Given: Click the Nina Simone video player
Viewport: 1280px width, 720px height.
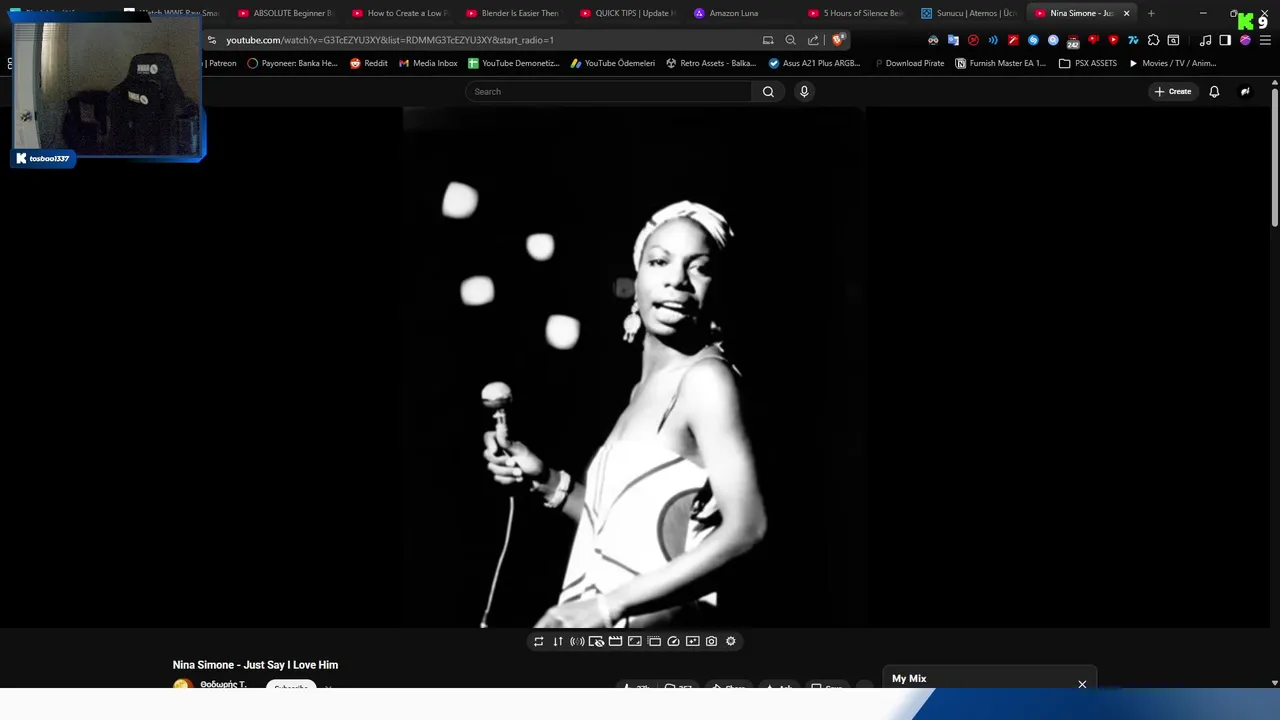Looking at the screenshot, I should tap(636, 367).
